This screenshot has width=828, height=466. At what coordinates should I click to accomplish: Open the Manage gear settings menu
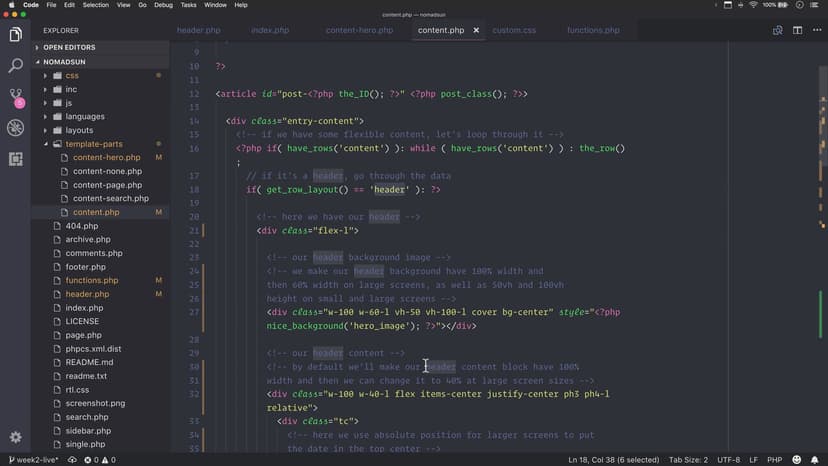click(x=15, y=437)
